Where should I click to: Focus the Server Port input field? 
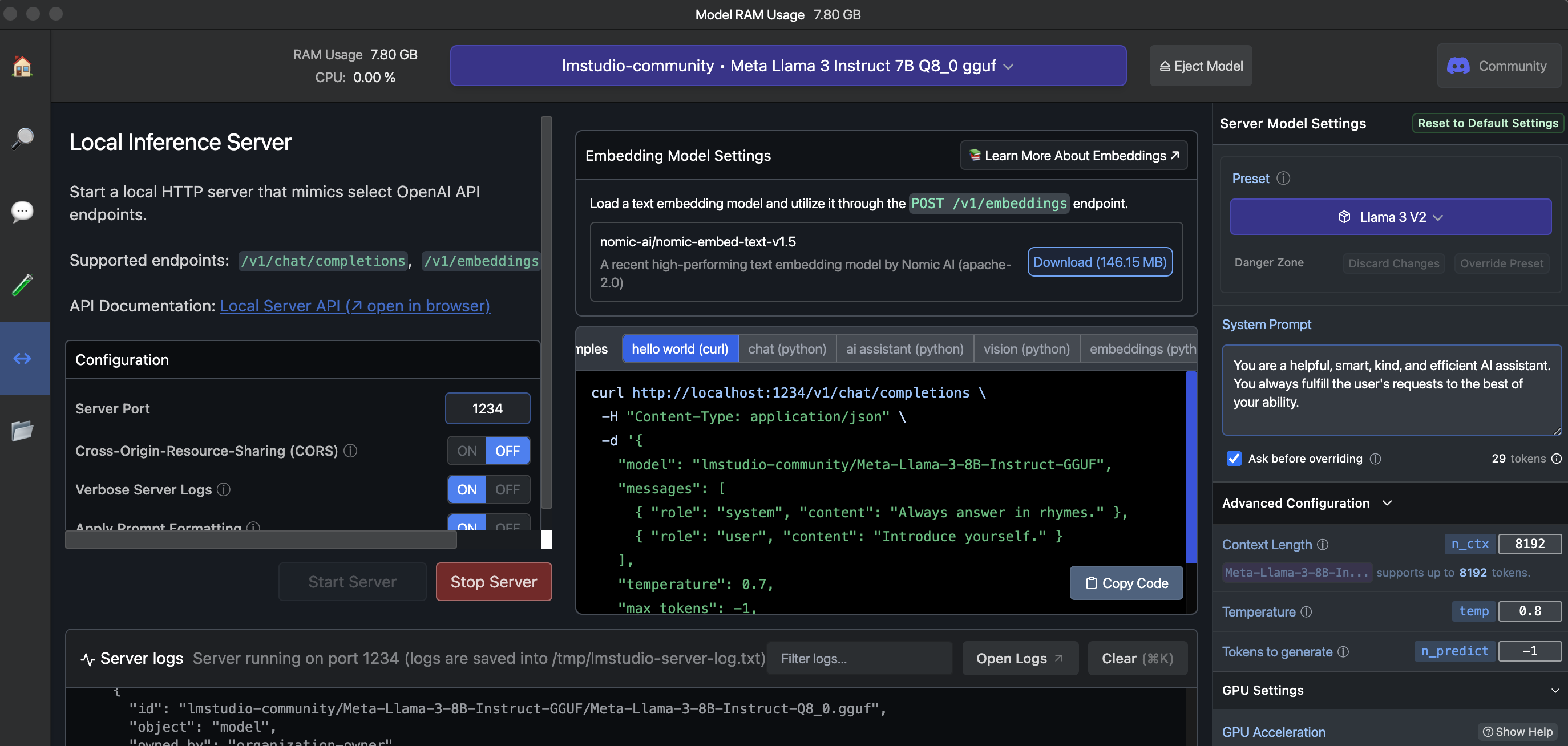click(487, 408)
